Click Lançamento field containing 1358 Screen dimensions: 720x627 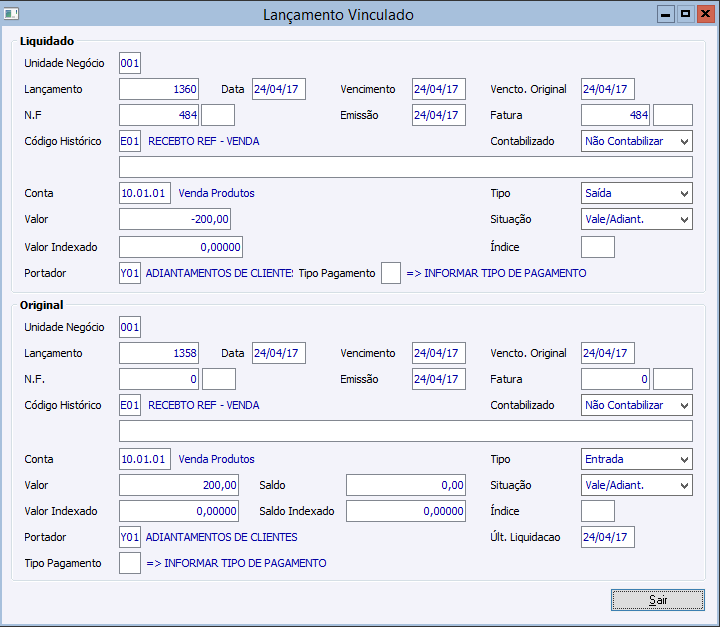pos(159,353)
